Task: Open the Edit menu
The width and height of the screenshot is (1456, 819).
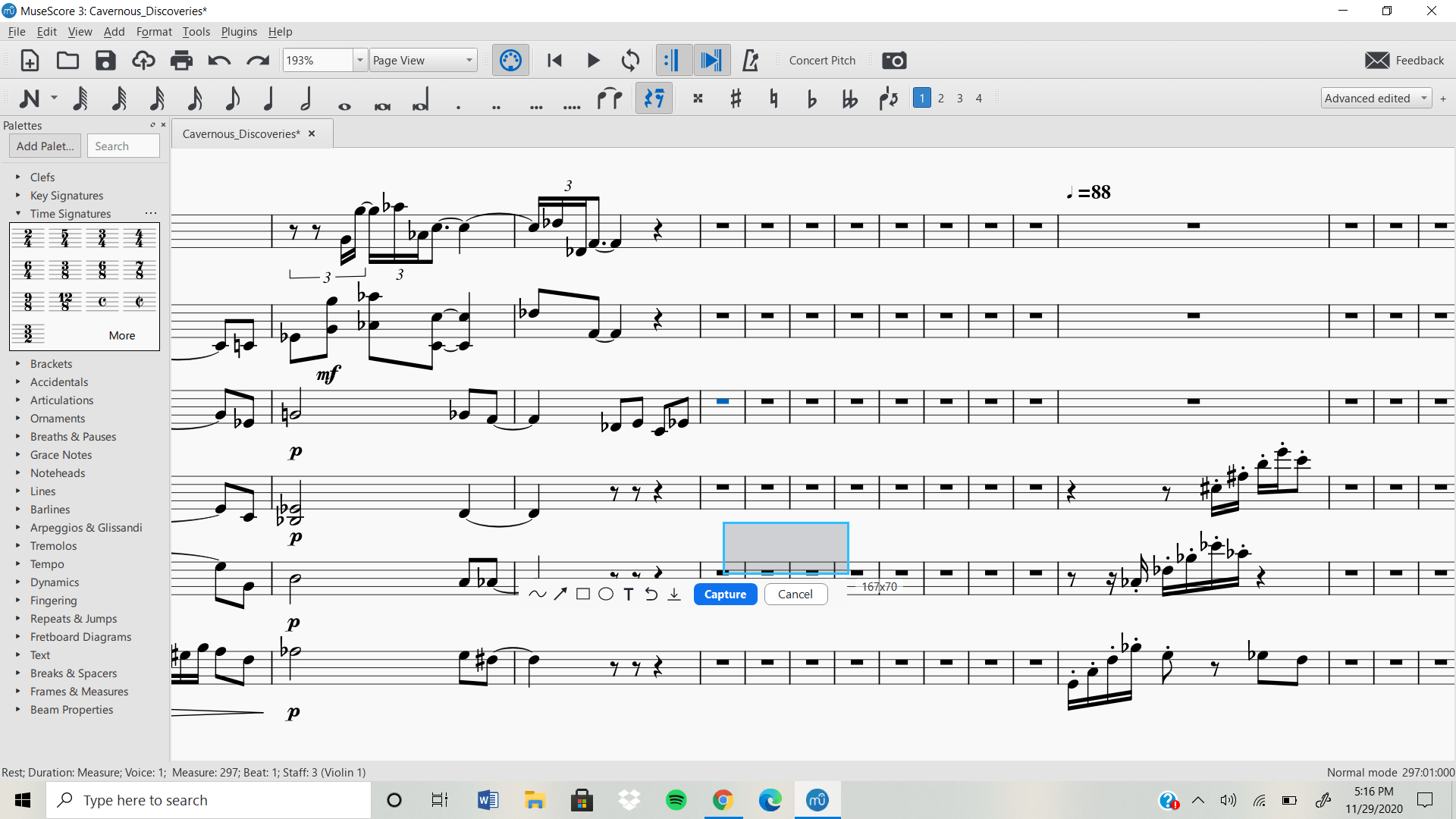Action: click(x=47, y=32)
